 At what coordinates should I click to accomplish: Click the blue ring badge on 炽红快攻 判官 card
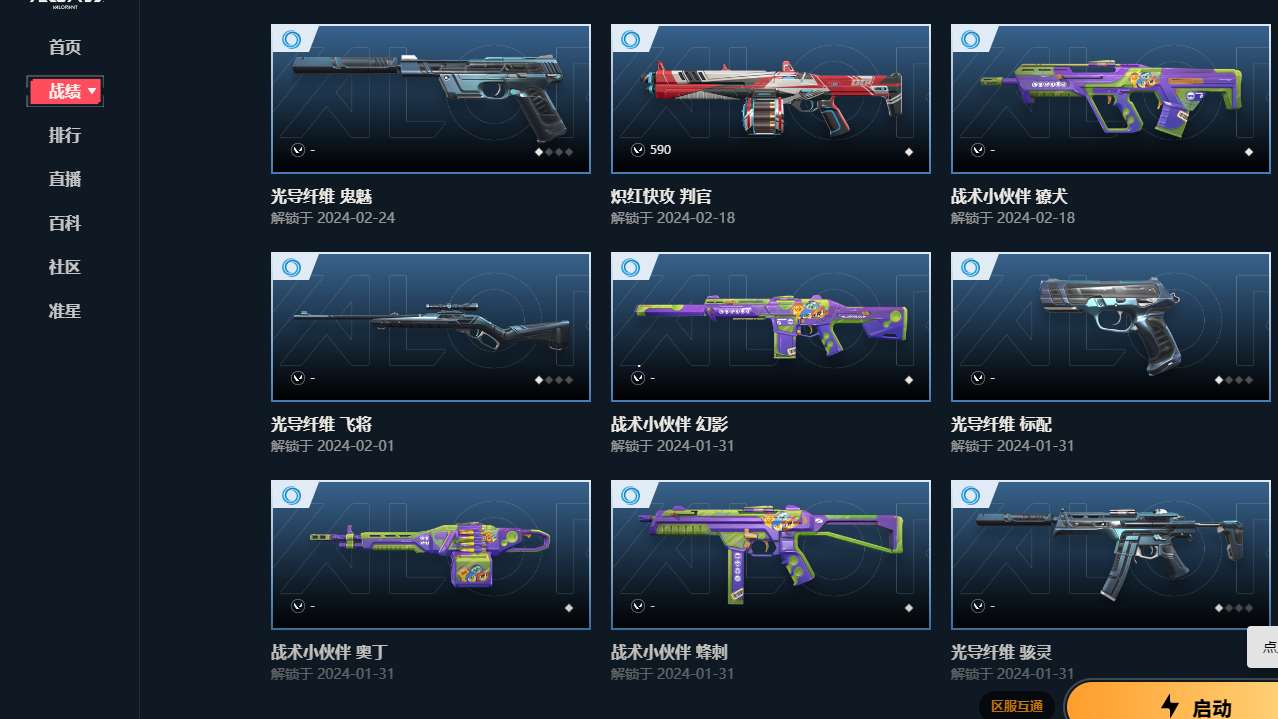(x=631, y=40)
